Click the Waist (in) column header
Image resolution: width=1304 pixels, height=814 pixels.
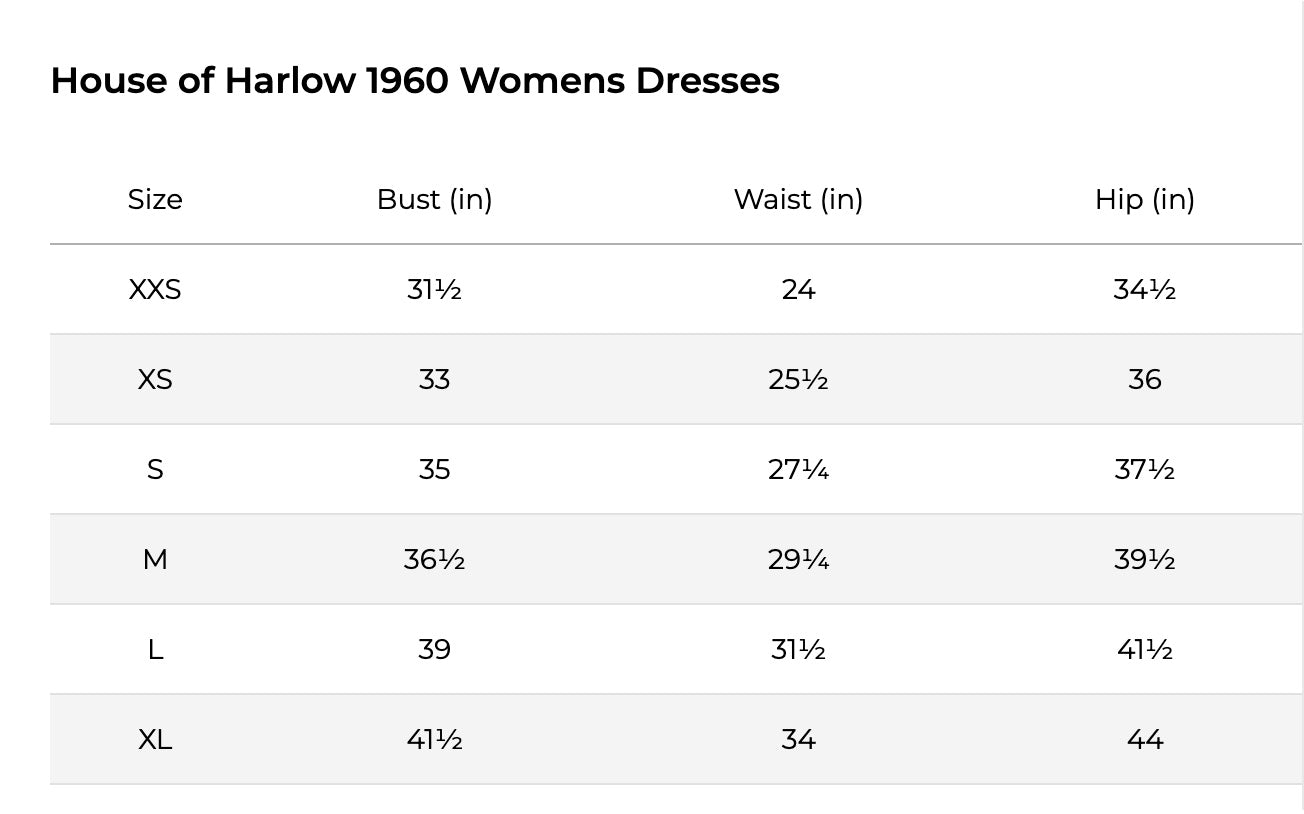coord(798,200)
